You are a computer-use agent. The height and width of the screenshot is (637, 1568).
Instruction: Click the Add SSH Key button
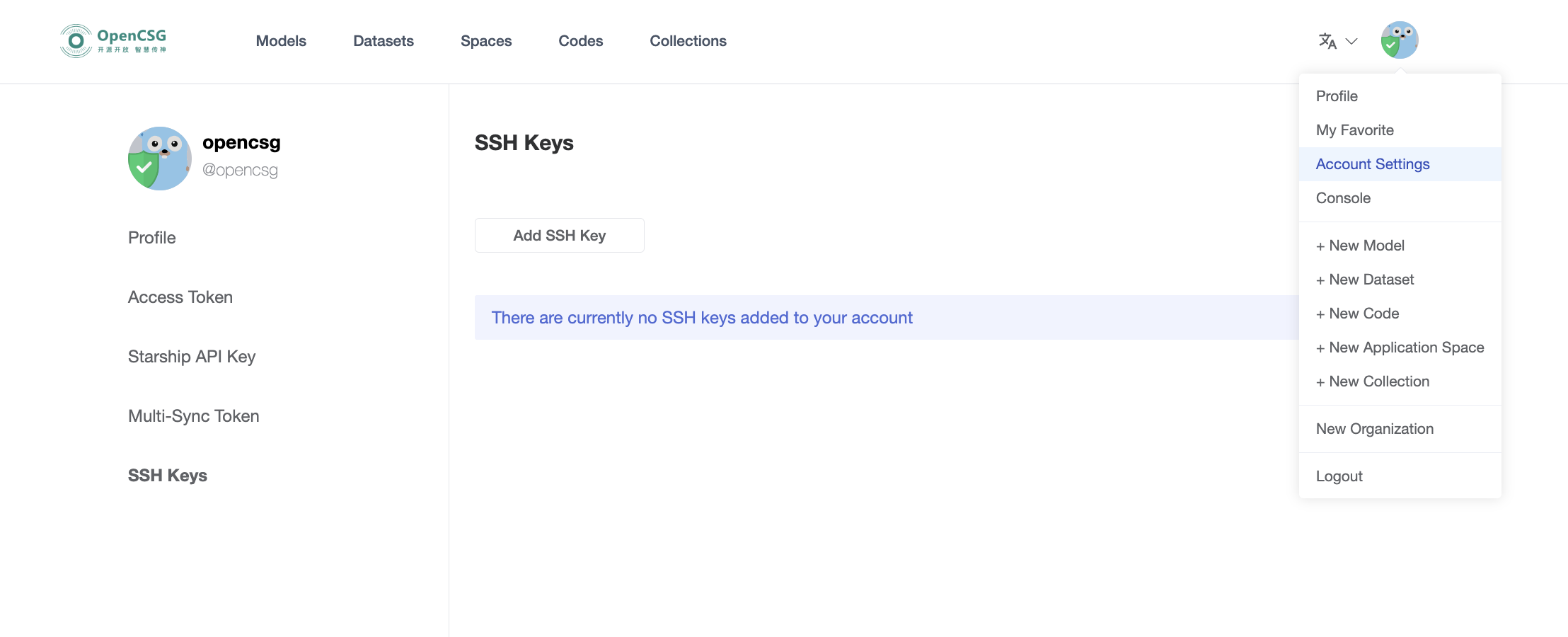(559, 235)
